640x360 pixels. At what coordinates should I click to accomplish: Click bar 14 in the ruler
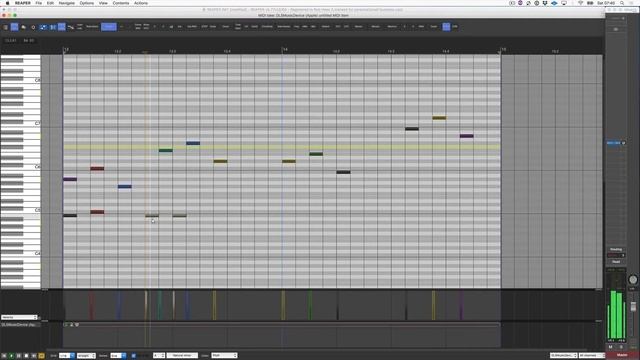click(285, 49)
